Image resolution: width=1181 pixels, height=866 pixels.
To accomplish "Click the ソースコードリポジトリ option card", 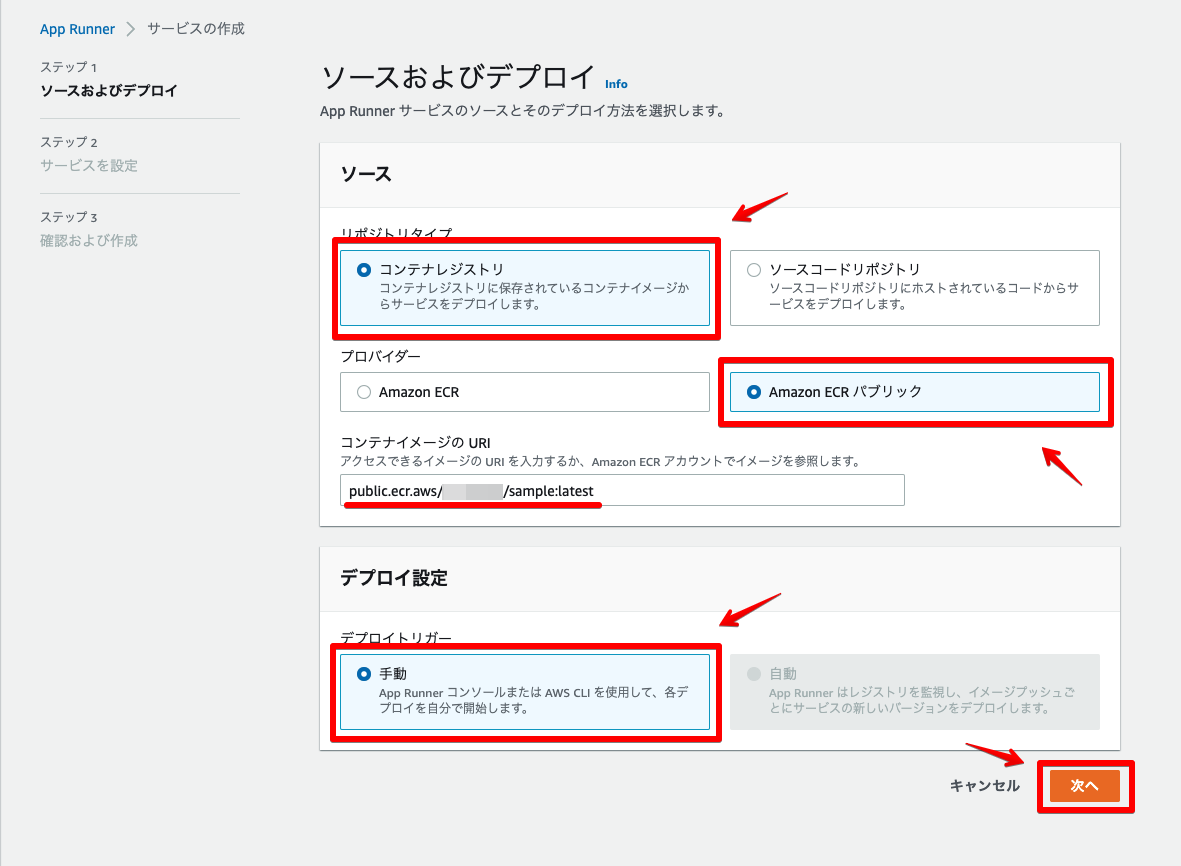I will point(913,288).
